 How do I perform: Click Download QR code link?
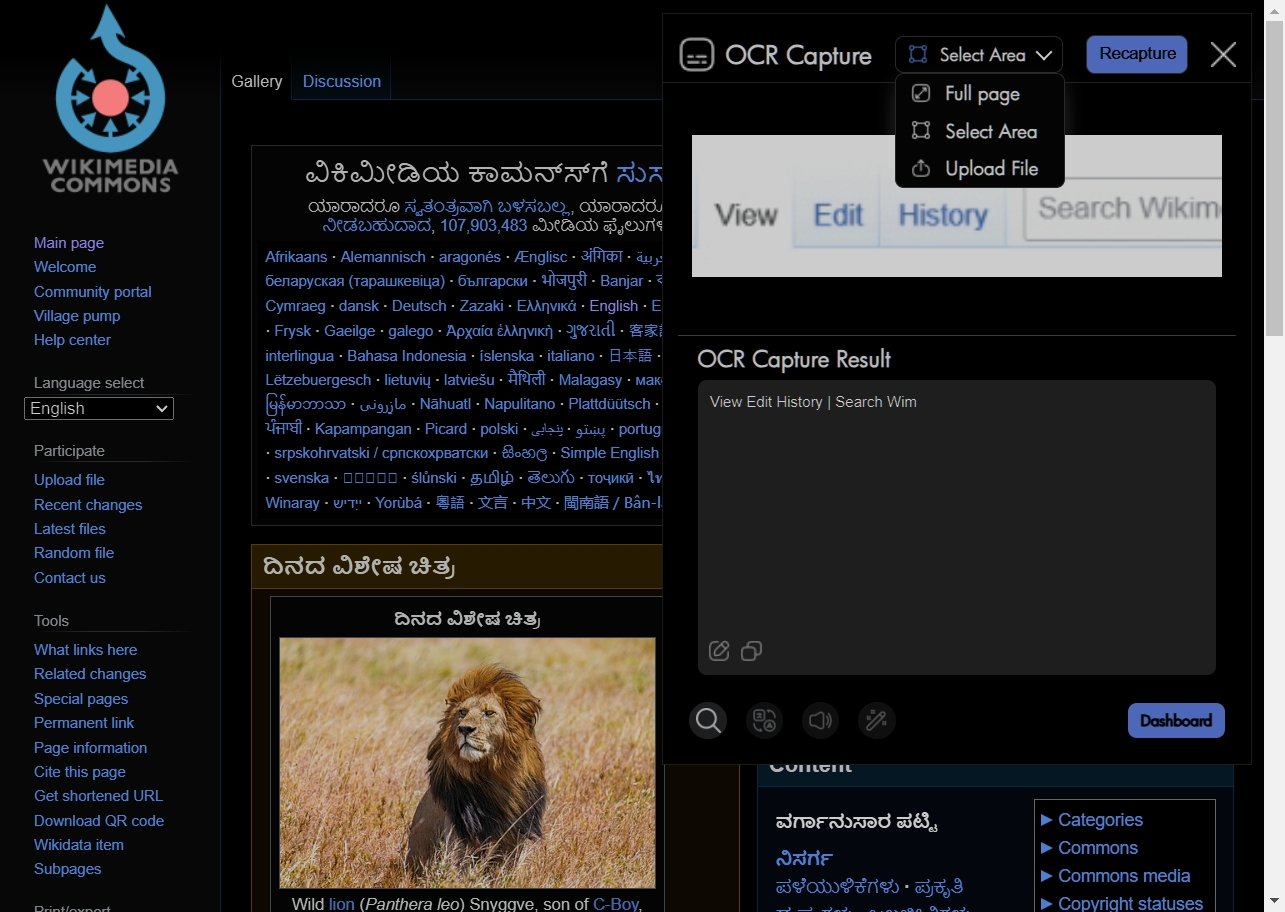[99, 821]
